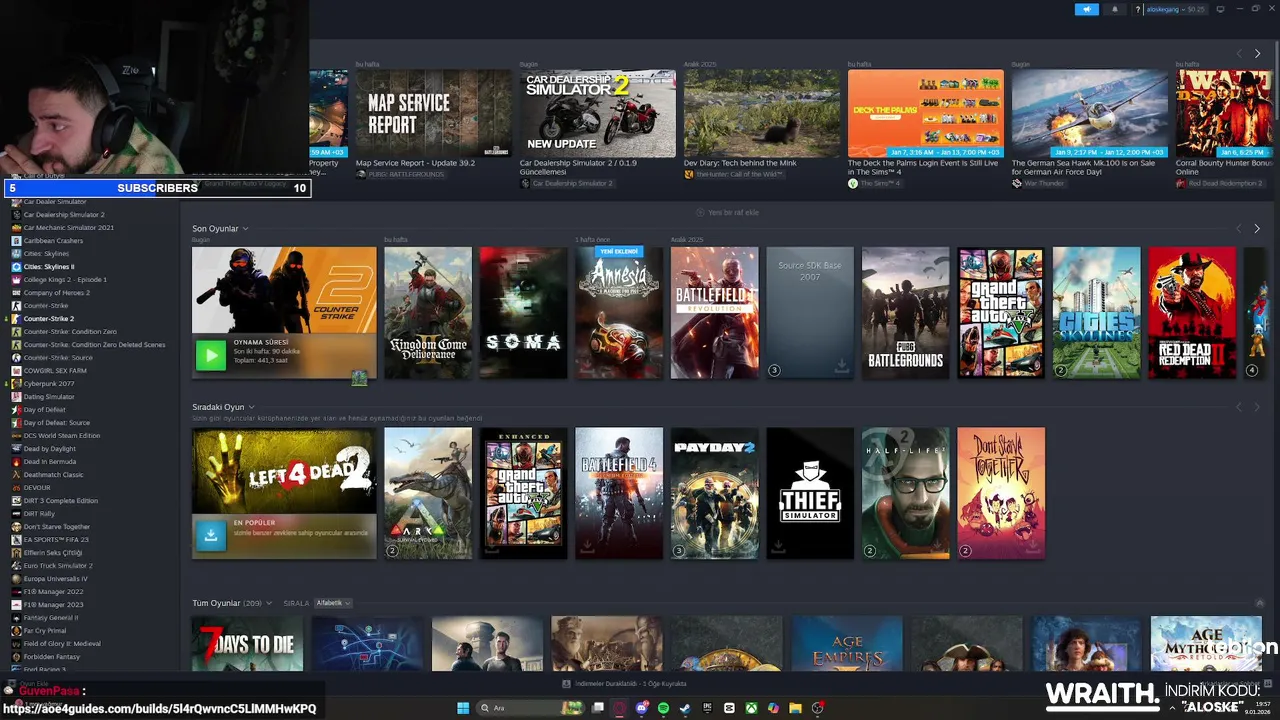
Task: Select PUBG Battlegrounds cover
Action: tap(905, 313)
